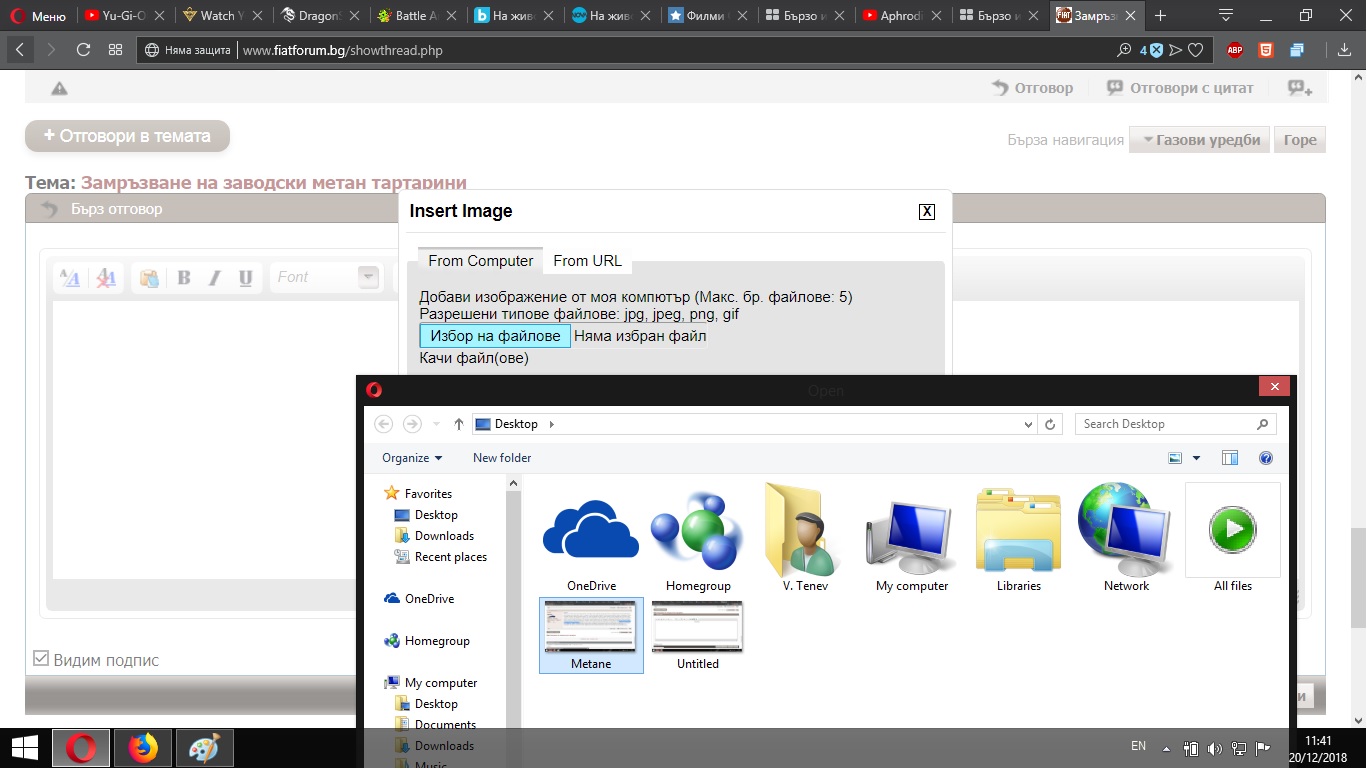
Task: Collapse the Favorites tree section
Action: 391,494
